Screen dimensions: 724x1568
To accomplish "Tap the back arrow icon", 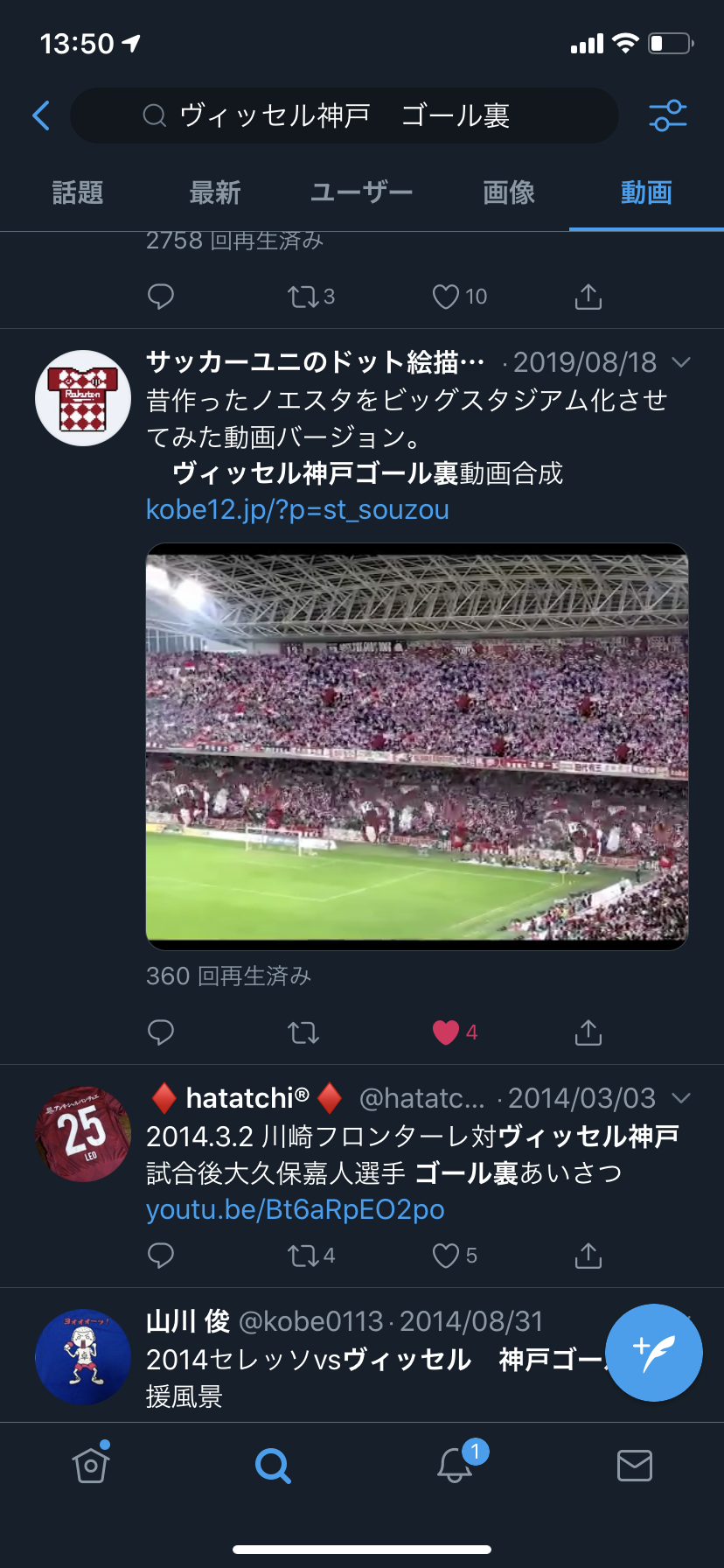I will [x=41, y=115].
